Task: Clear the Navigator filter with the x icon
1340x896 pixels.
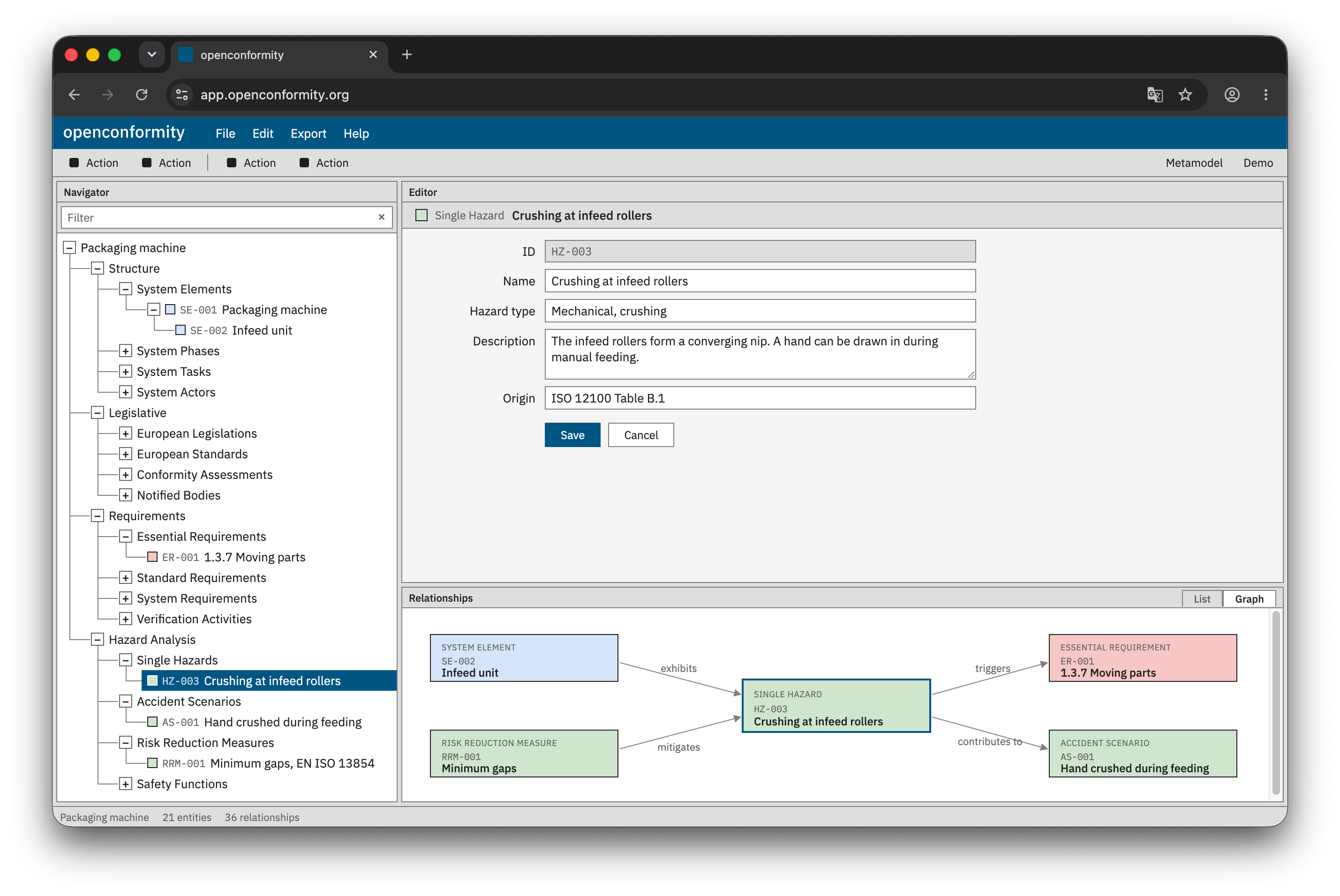Action: 381,217
